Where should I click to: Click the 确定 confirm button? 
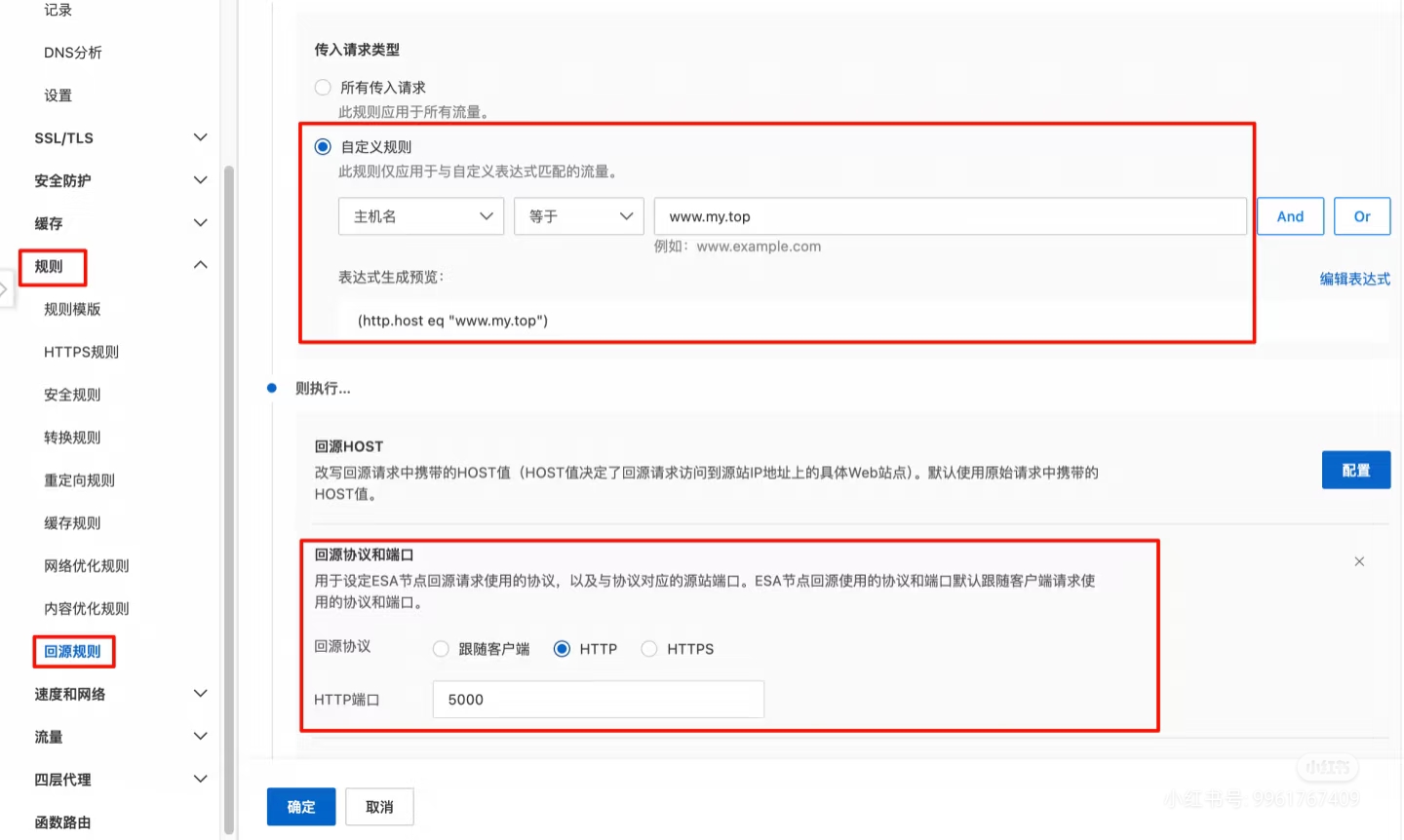pyautogui.click(x=301, y=807)
